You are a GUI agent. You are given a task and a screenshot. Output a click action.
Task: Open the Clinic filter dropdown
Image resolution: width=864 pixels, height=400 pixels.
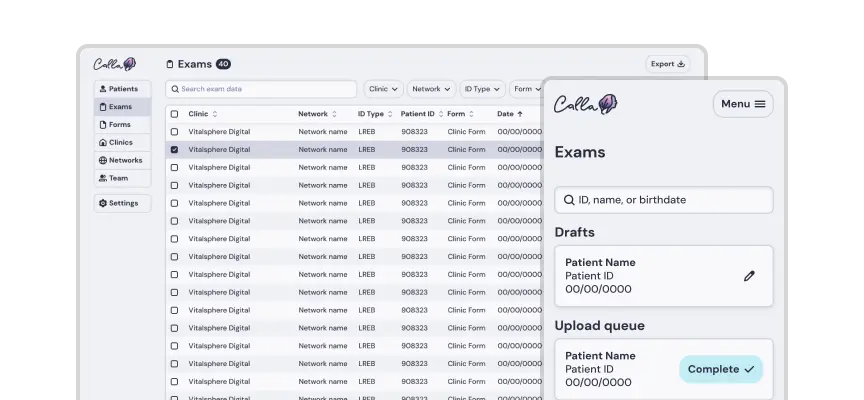pos(383,89)
